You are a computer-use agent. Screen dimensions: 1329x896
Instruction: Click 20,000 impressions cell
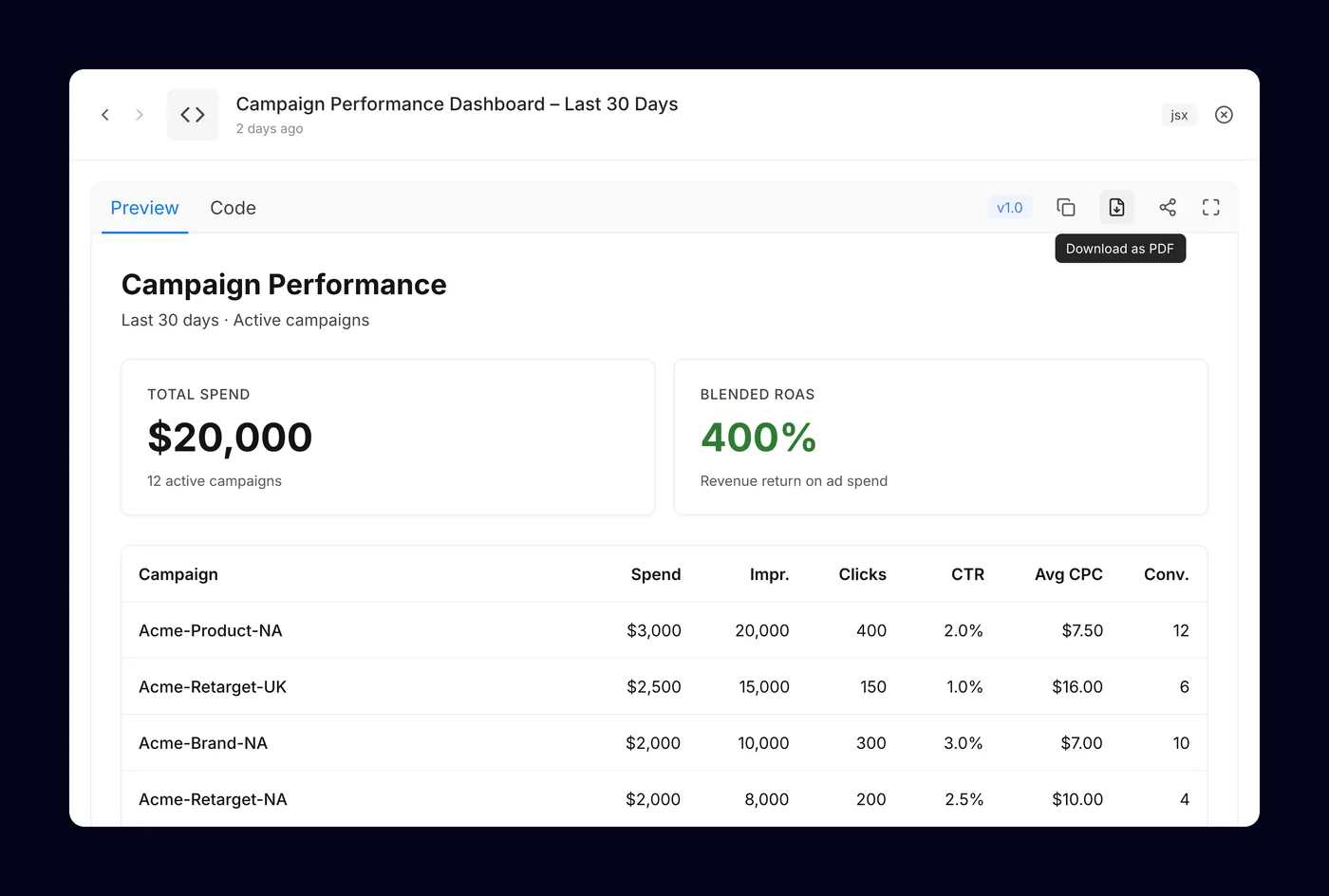coord(762,630)
